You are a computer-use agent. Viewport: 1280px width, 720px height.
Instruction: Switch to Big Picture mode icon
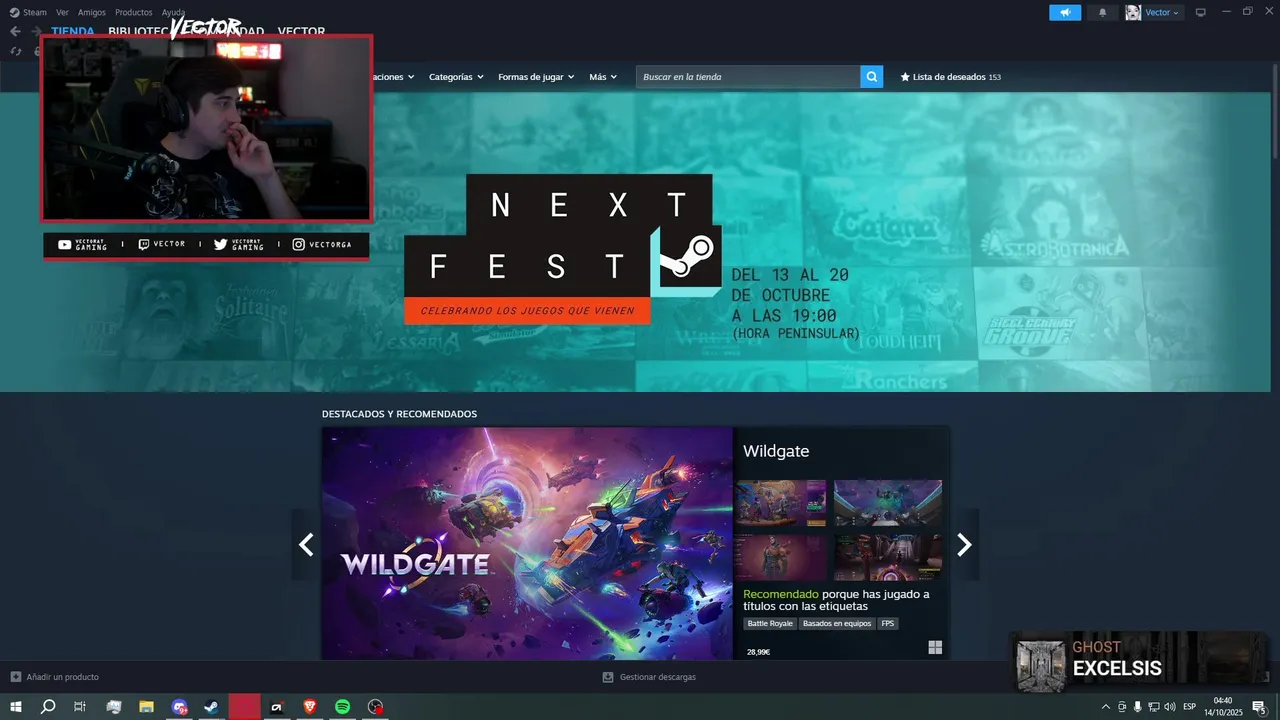point(1201,13)
